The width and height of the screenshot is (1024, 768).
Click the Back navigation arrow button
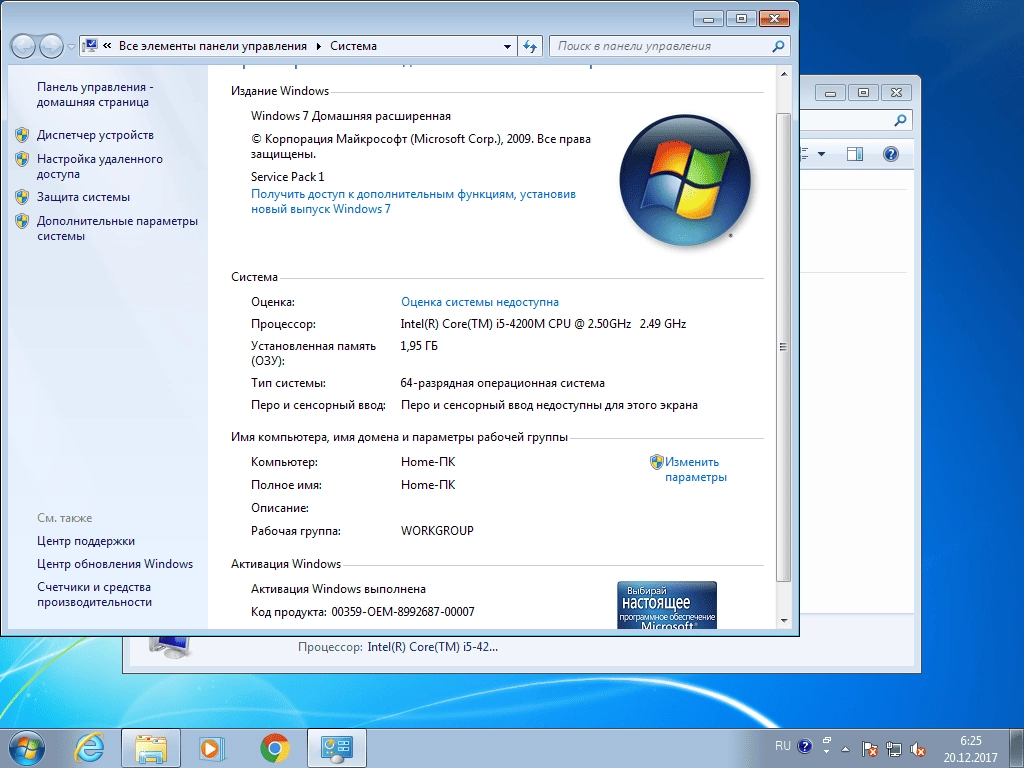coord(23,46)
